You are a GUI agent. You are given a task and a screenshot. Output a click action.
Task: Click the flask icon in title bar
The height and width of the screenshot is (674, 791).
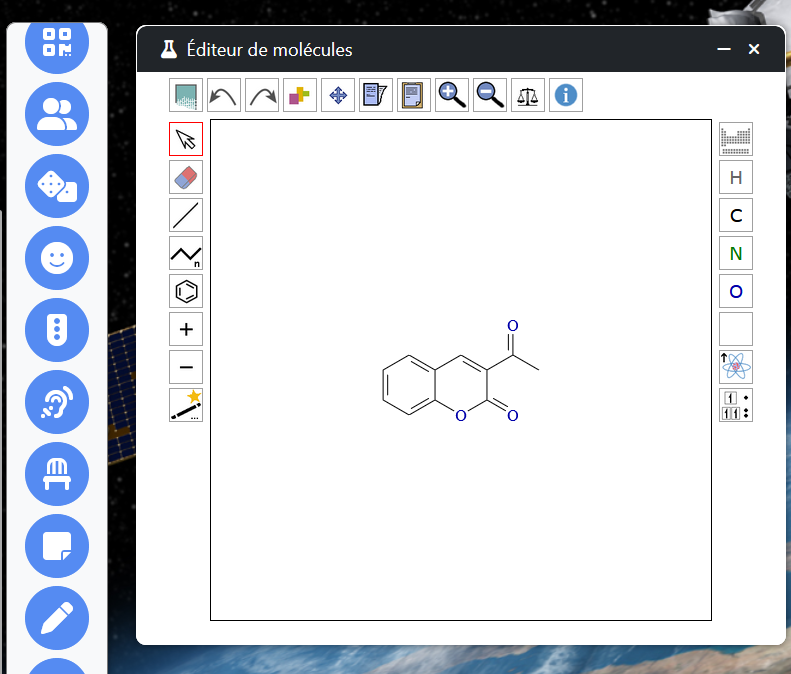coord(168,49)
